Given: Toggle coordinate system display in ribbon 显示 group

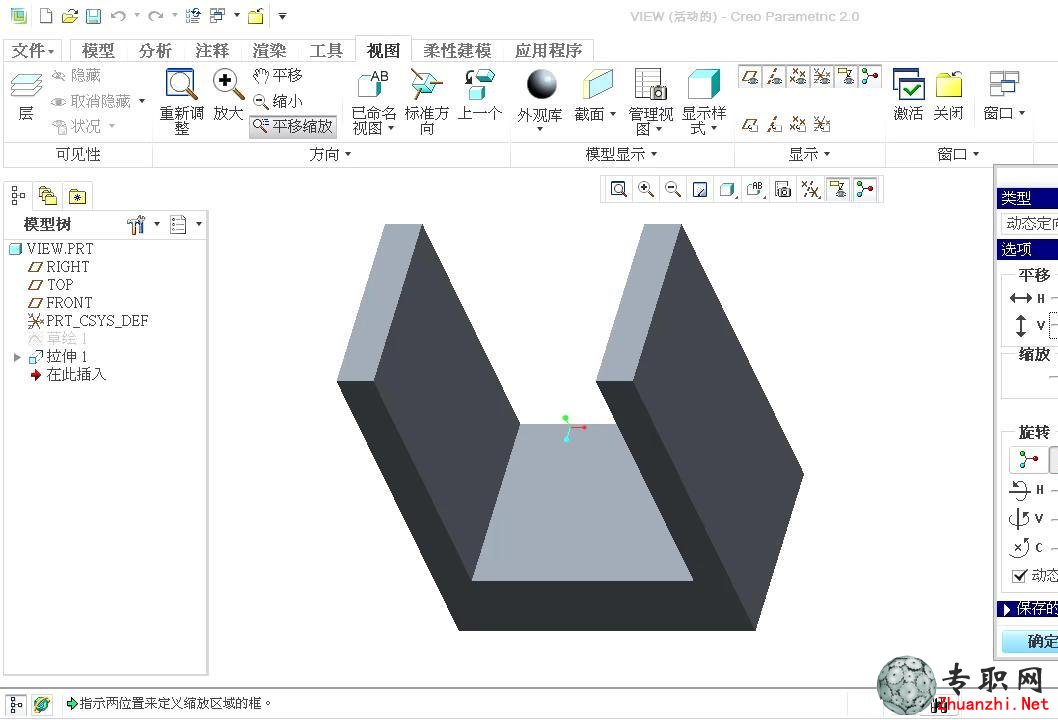Looking at the screenshot, I should pyautogui.click(x=821, y=77).
